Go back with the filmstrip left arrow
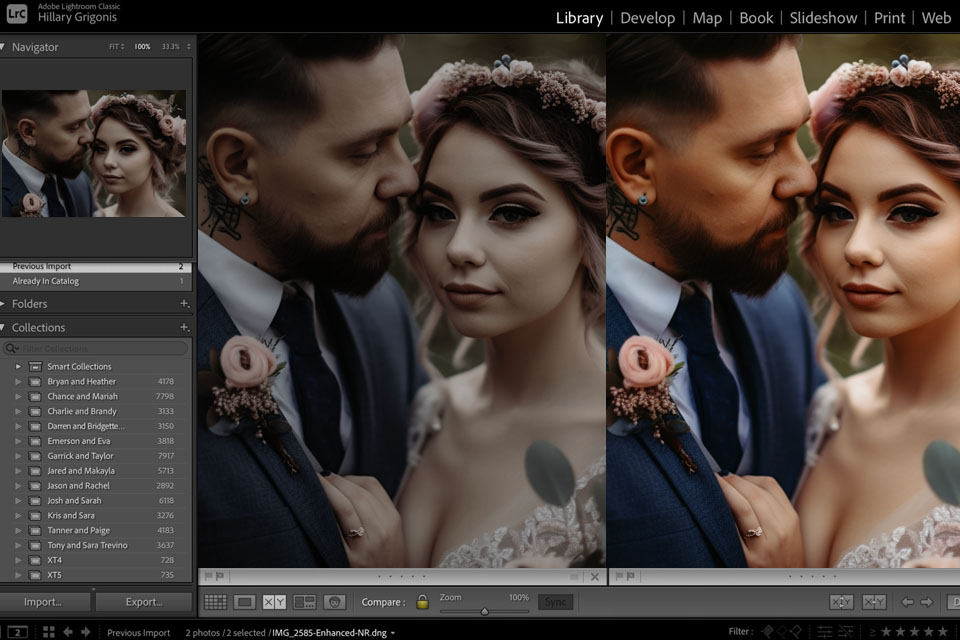 (68, 632)
